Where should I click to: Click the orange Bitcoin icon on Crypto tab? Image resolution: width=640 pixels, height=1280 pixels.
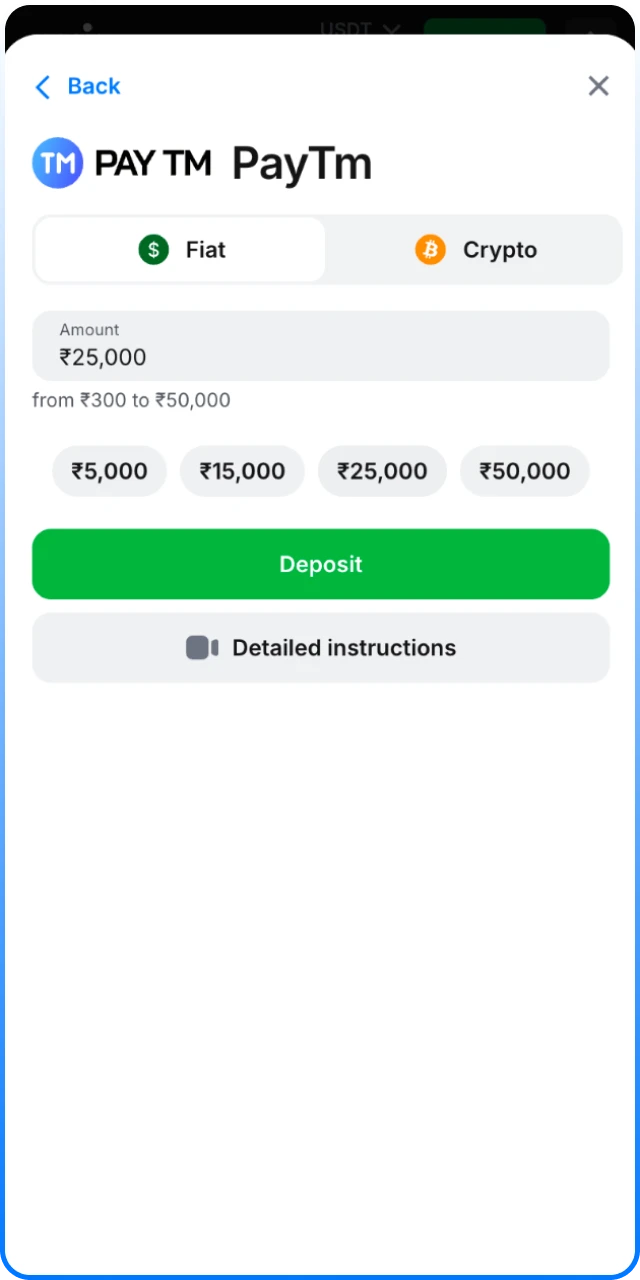[x=430, y=249]
